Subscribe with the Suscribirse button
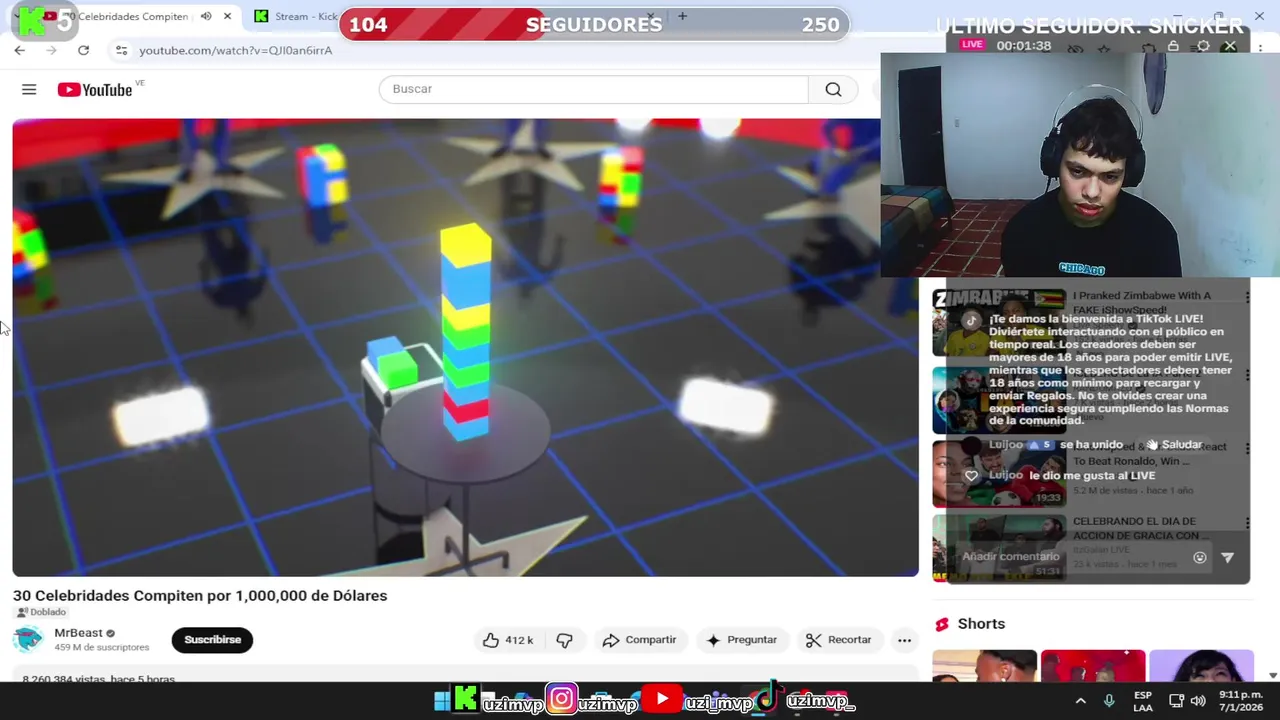Viewport: 1280px width, 720px height. 212,640
